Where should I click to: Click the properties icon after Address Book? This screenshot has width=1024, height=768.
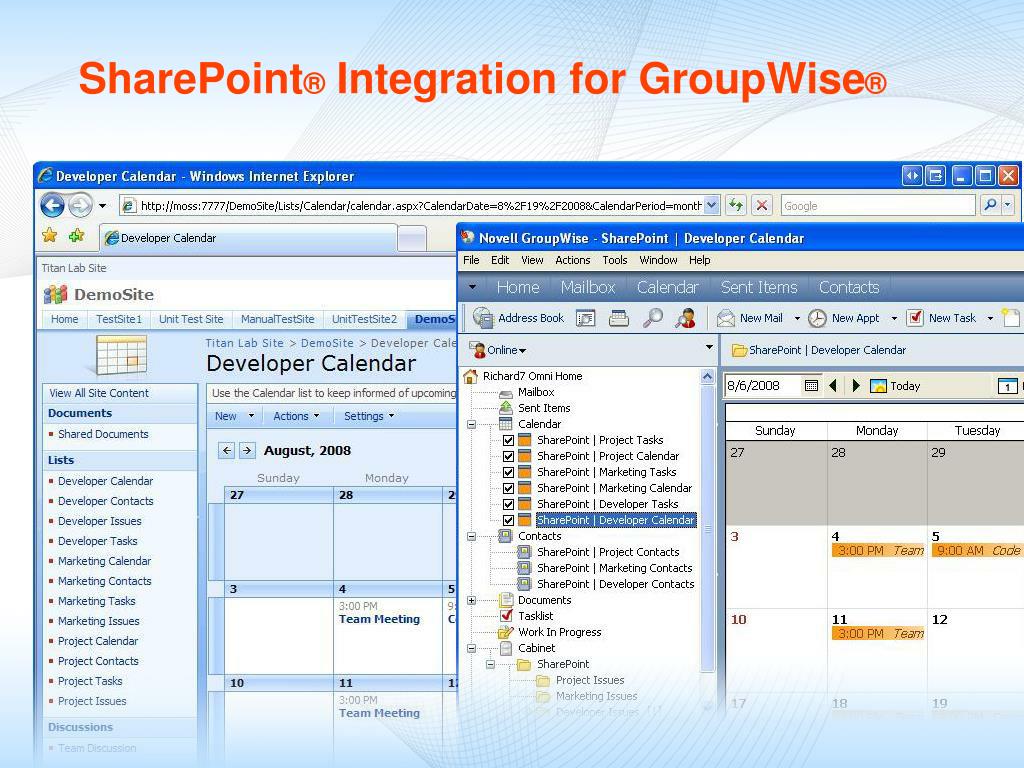586,318
